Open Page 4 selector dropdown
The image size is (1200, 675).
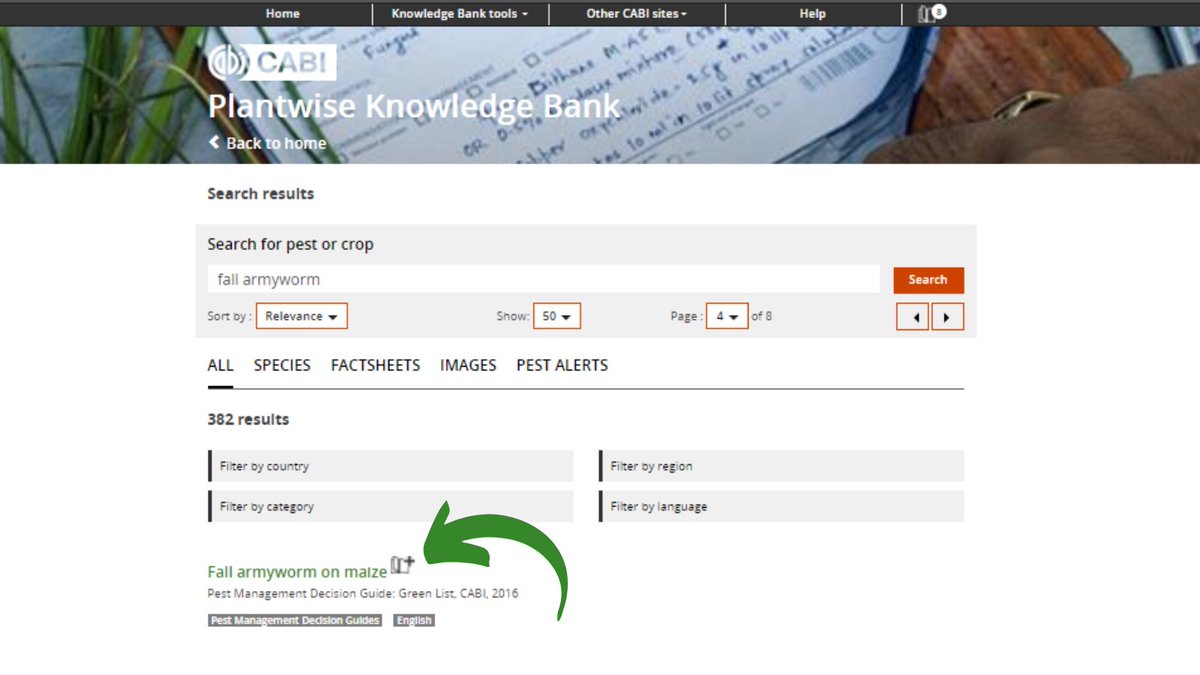[727, 316]
